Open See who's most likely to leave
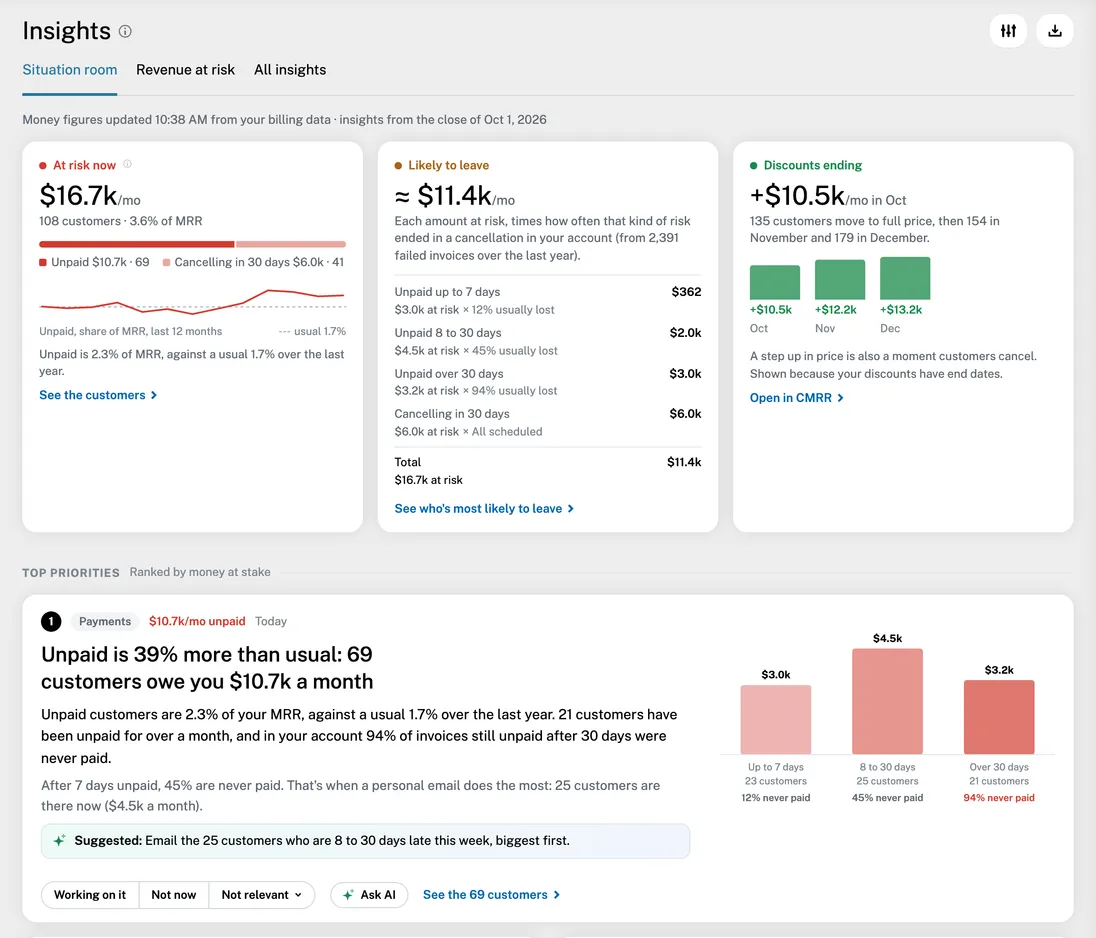 point(484,509)
